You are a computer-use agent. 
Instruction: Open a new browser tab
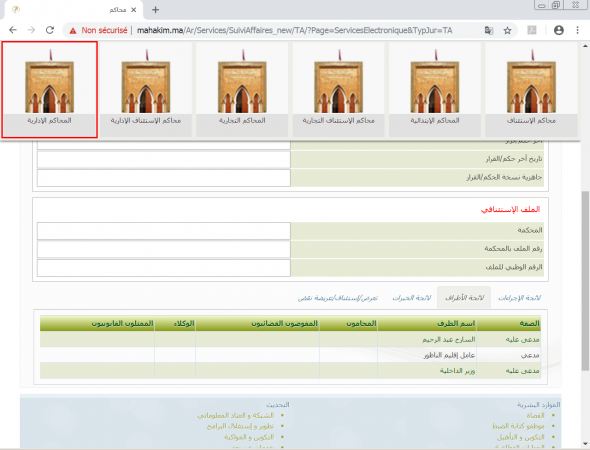(155, 10)
